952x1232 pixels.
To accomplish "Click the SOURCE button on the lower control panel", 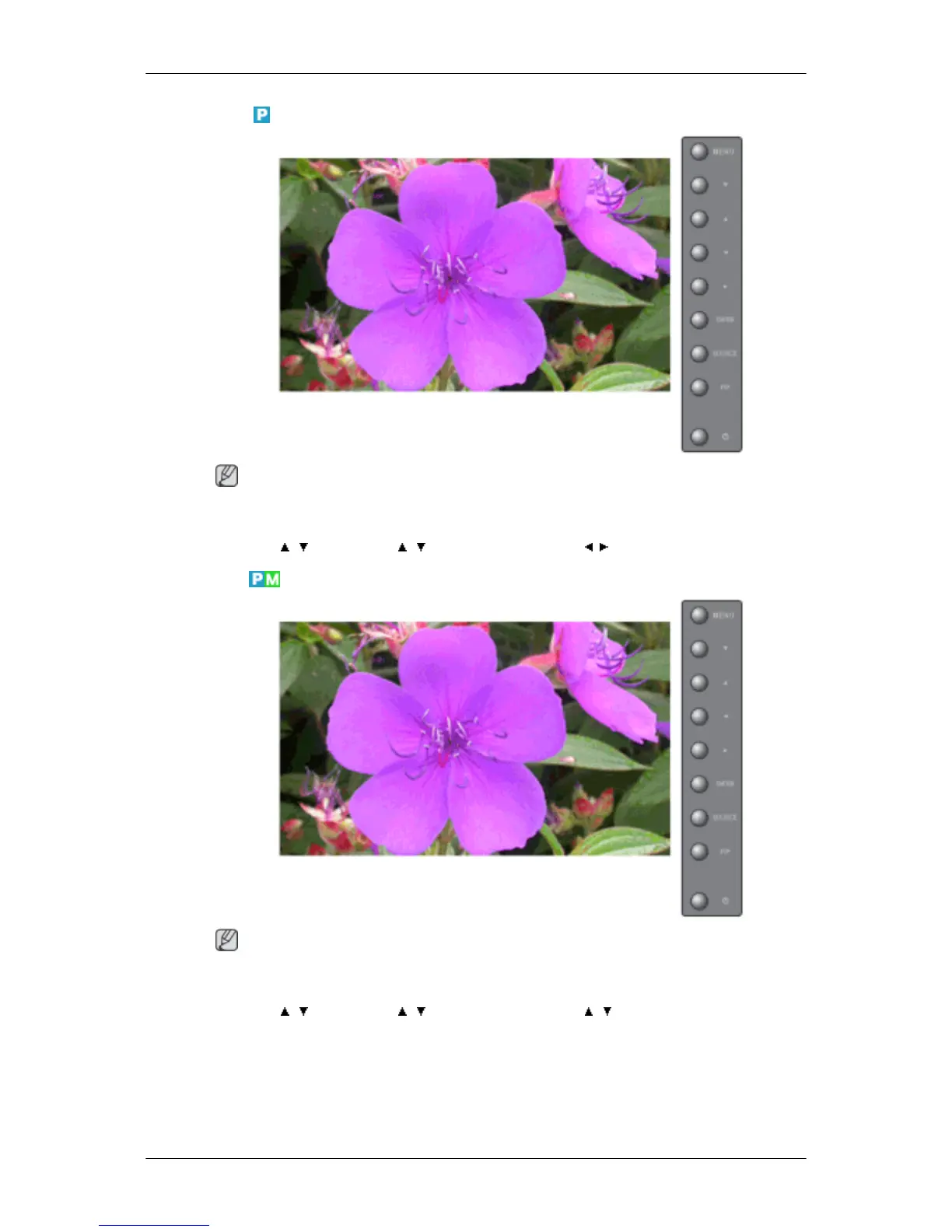I will point(699,817).
